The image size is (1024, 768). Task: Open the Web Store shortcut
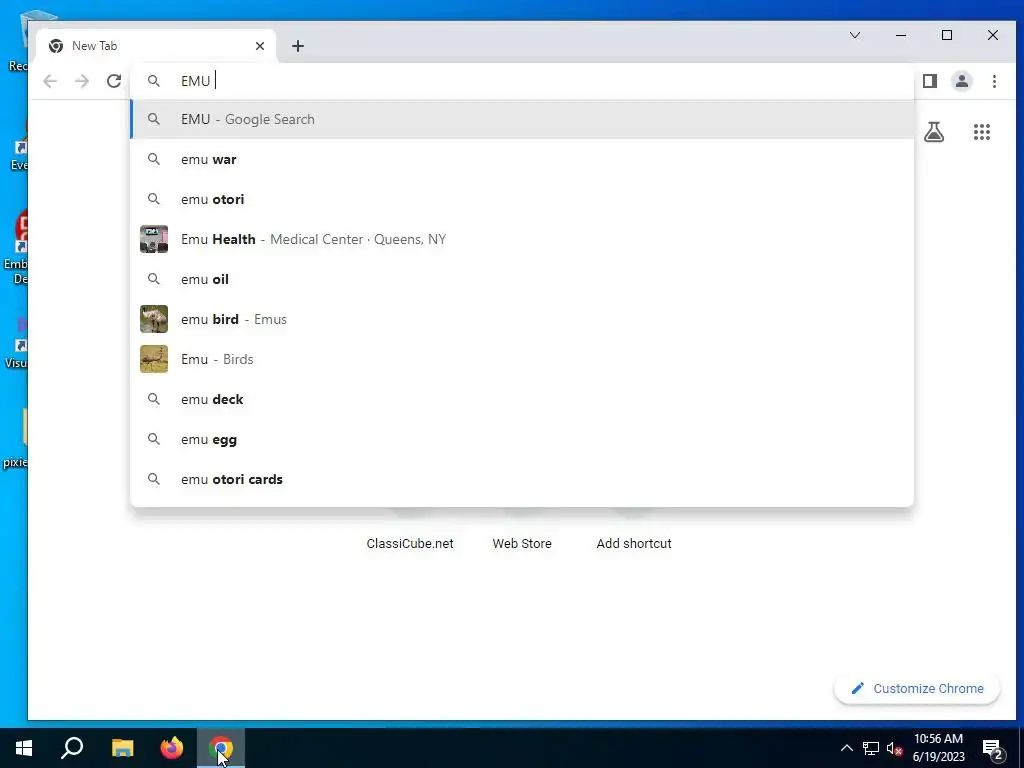[x=522, y=543]
